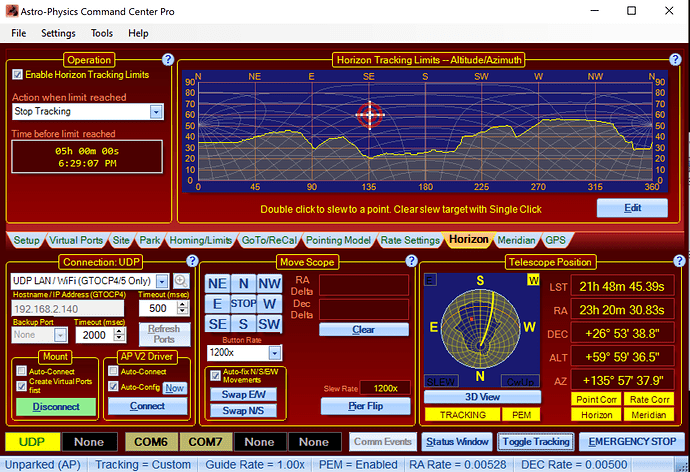Image resolution: width=690 pixels, height=472 pixels.
Task: Expand the UDP LAN / WiFi connection dropdown
Action: pos(162,281)
